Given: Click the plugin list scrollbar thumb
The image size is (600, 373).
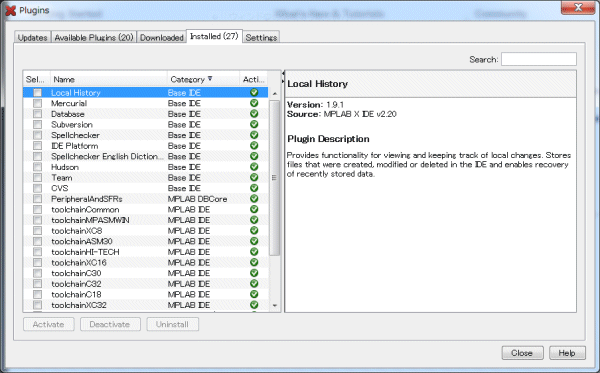Looking at the screenshot, I should pos(275,178).
